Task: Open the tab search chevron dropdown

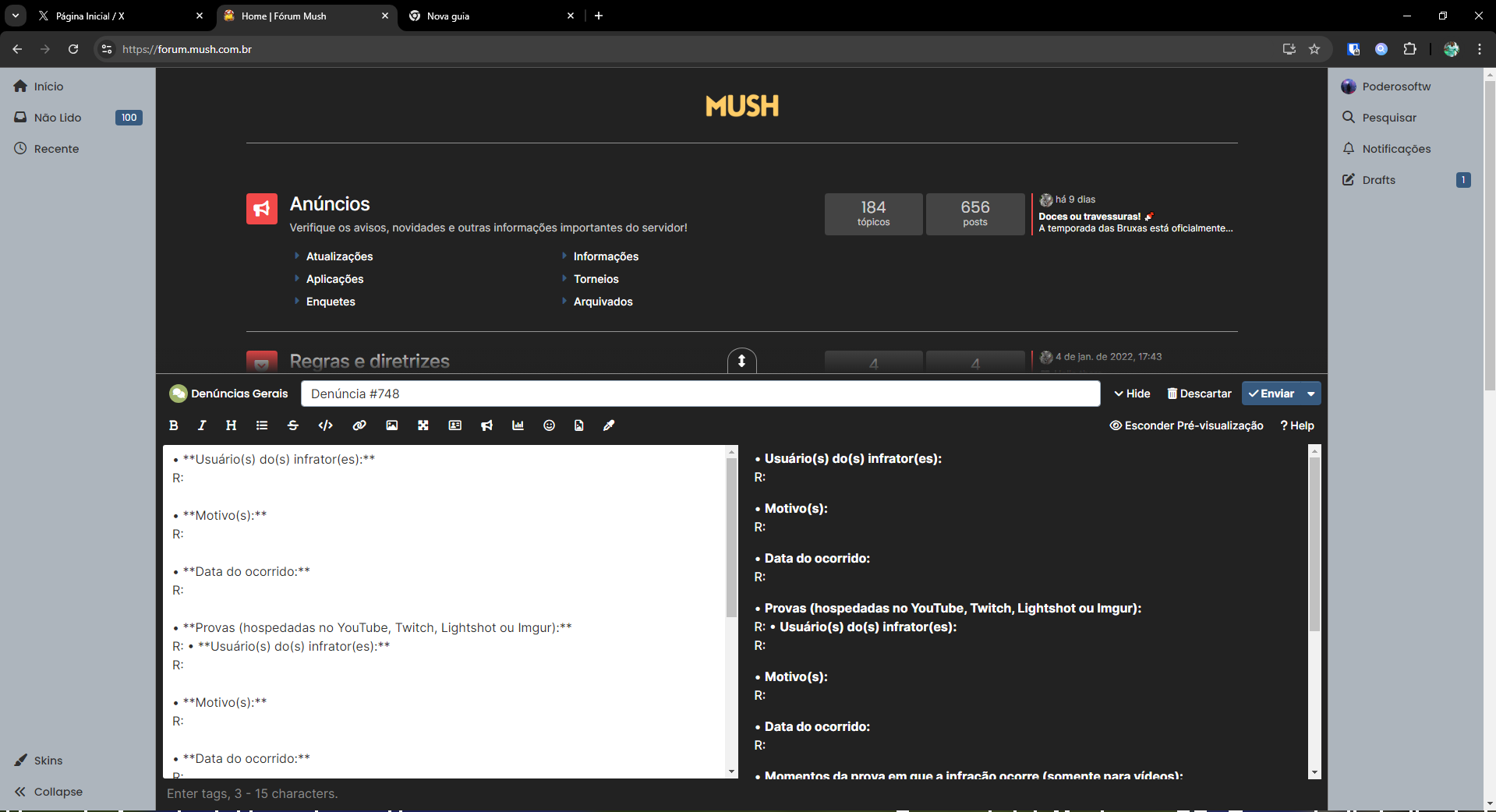Action: coord(15,16)
